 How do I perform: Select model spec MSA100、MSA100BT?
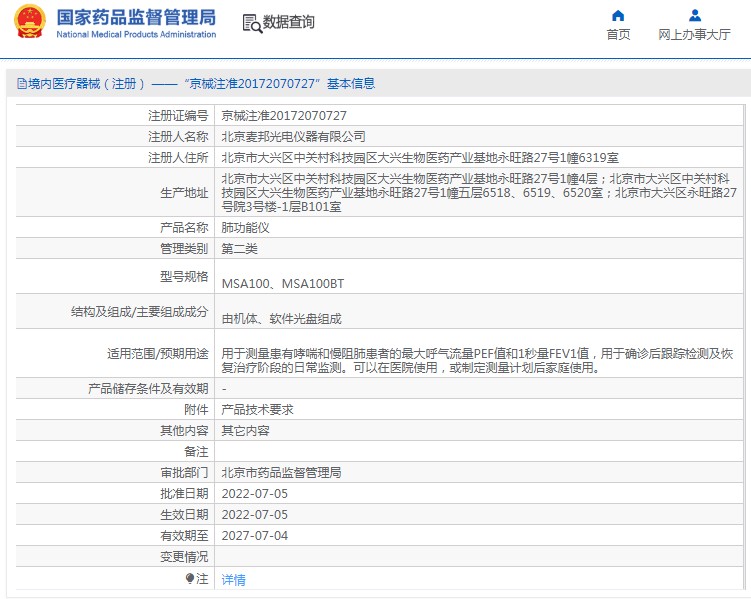coord(283,284)
